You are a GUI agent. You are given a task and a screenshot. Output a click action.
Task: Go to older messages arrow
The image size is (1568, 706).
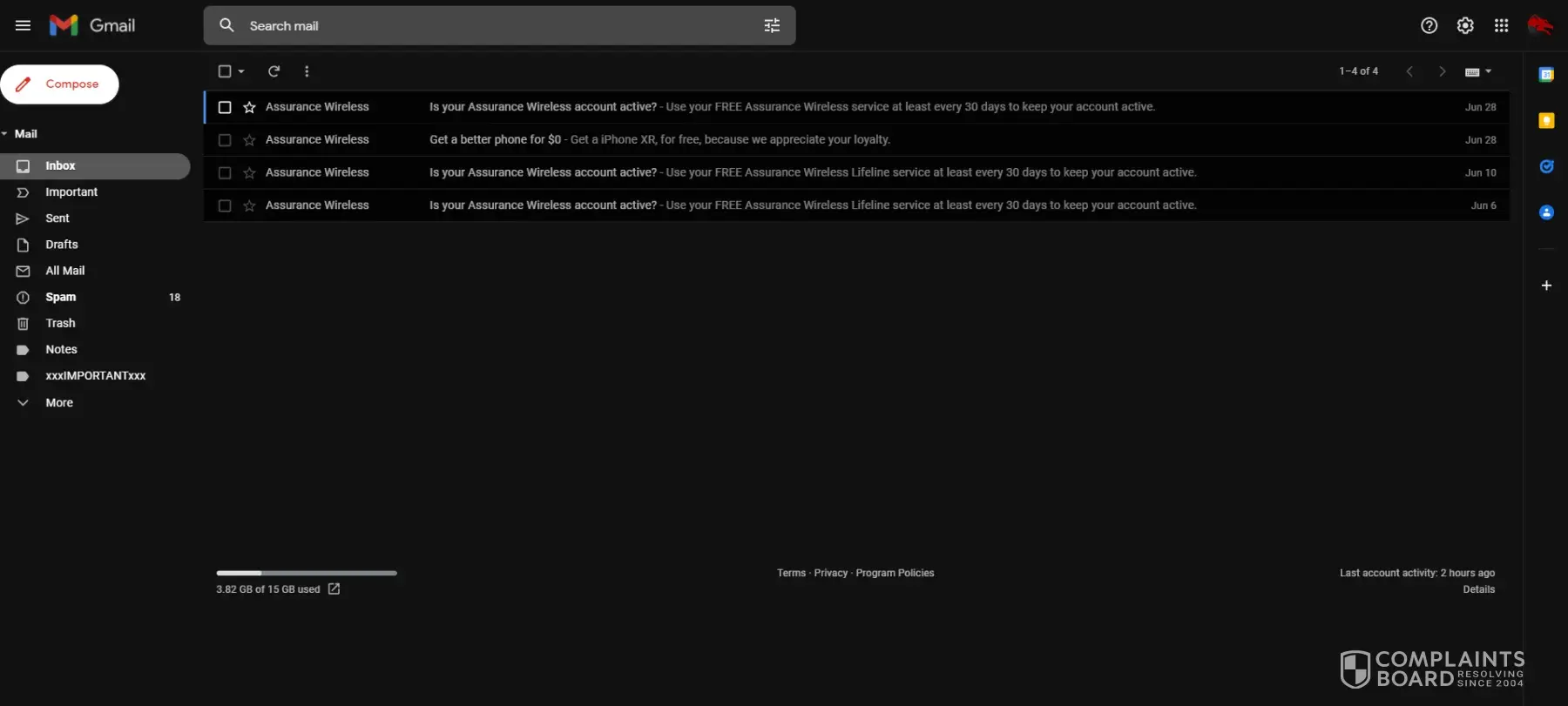pos(1443,71)
